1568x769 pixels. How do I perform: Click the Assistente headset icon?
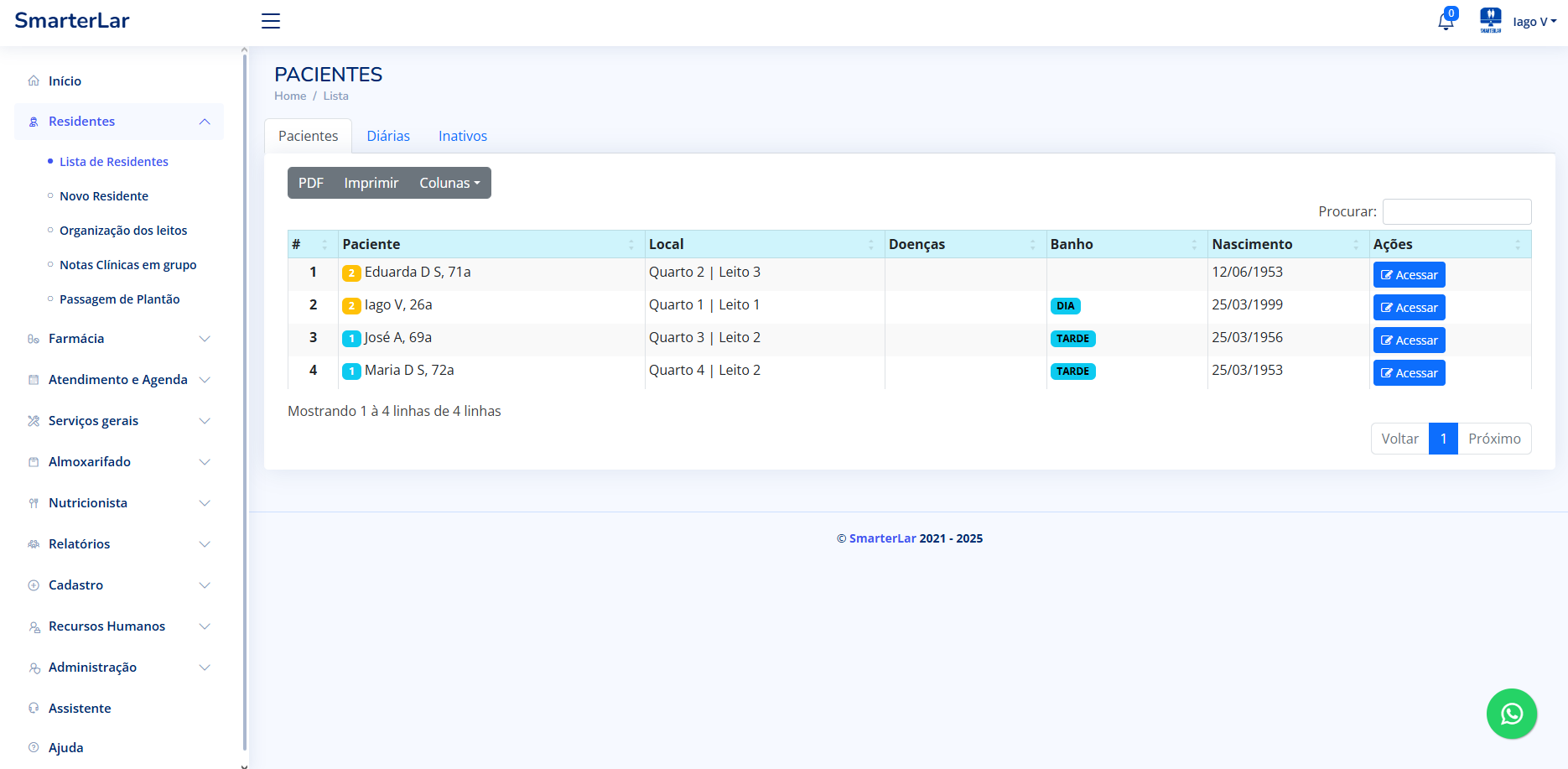34,708
